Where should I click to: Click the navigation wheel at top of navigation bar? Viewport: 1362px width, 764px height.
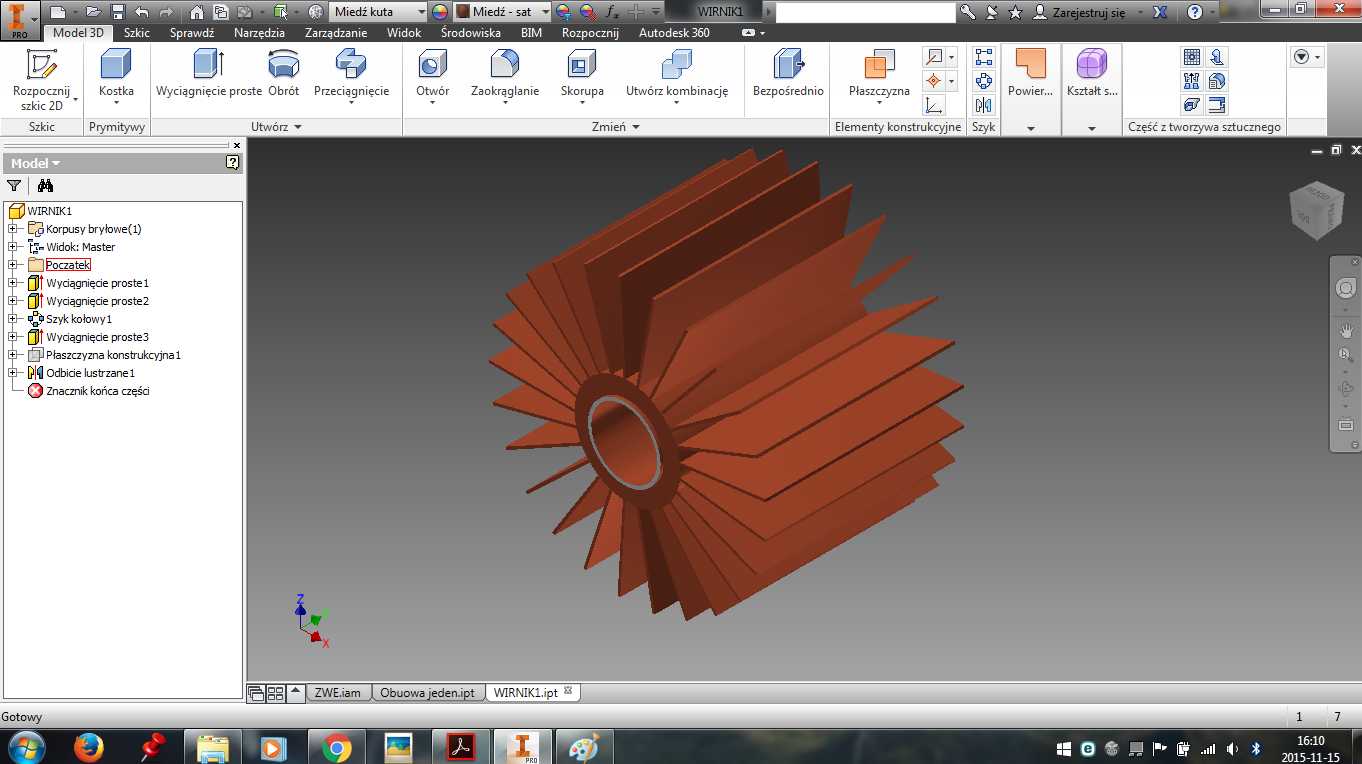coord(1346,289)
